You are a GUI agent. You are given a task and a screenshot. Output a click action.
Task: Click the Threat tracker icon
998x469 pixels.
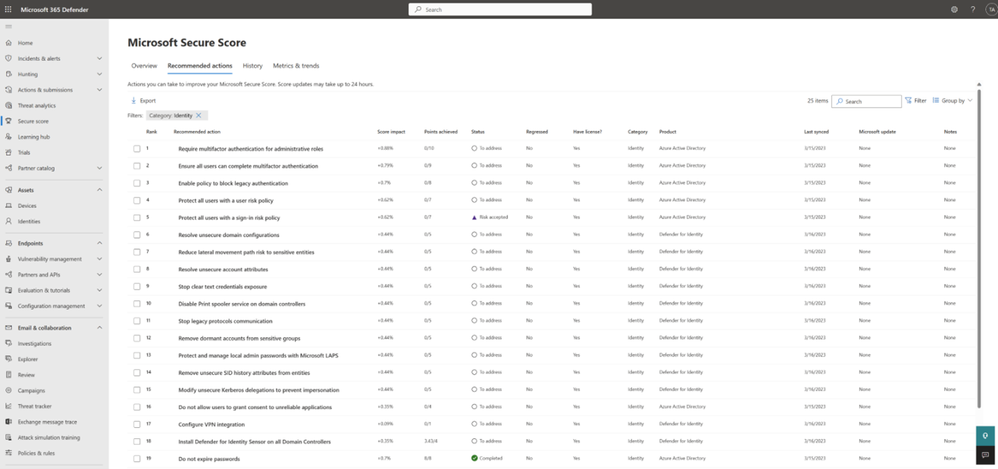[x=8, y=406]
